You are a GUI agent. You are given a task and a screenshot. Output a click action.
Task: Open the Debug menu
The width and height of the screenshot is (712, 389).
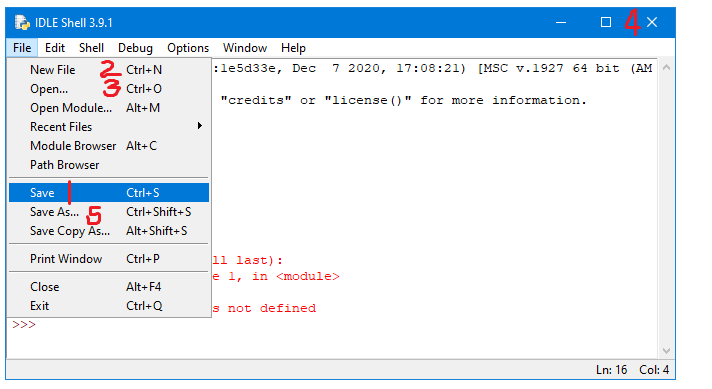pyautogui.click(x=135, y=48)
